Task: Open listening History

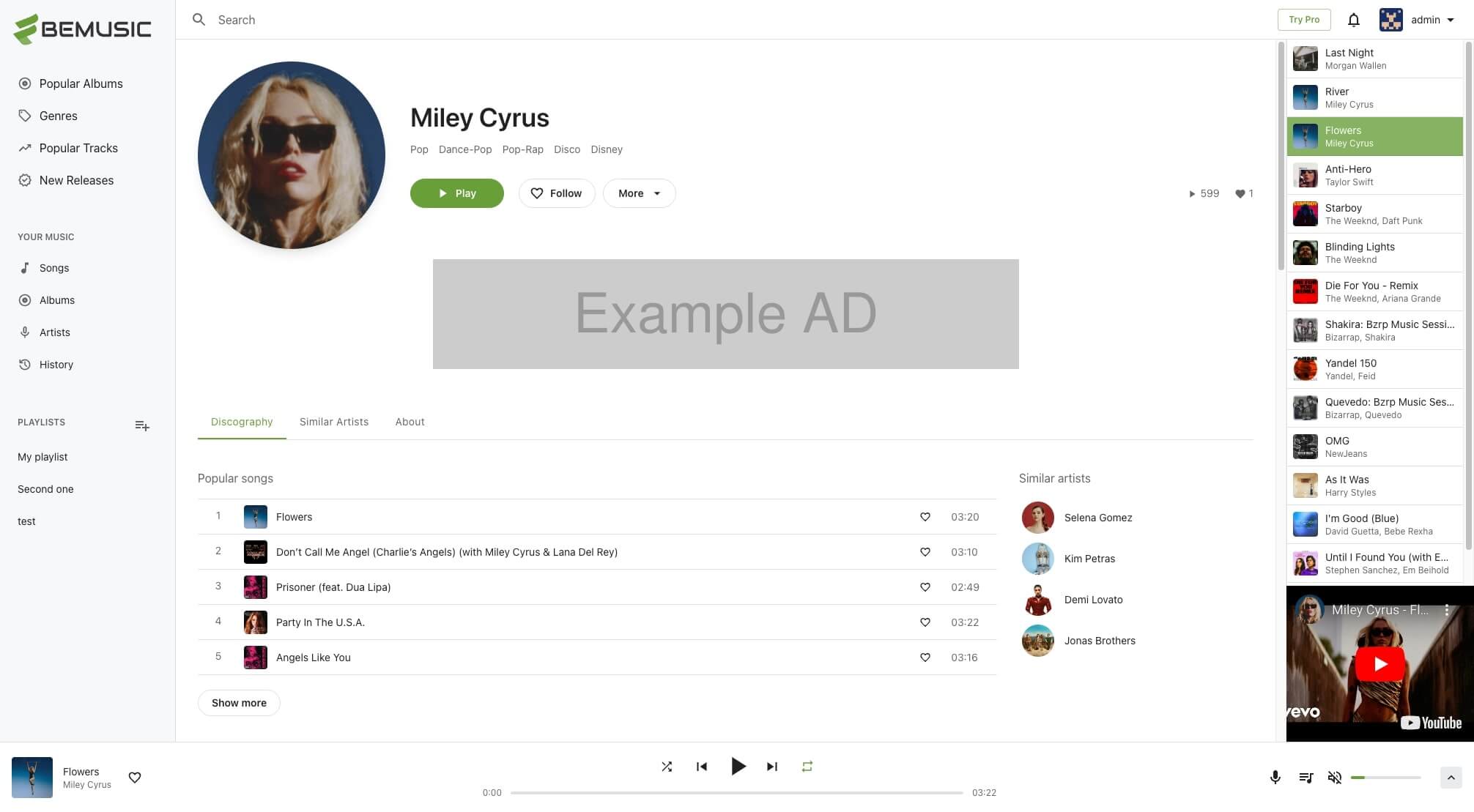Action: click(56, 365)
